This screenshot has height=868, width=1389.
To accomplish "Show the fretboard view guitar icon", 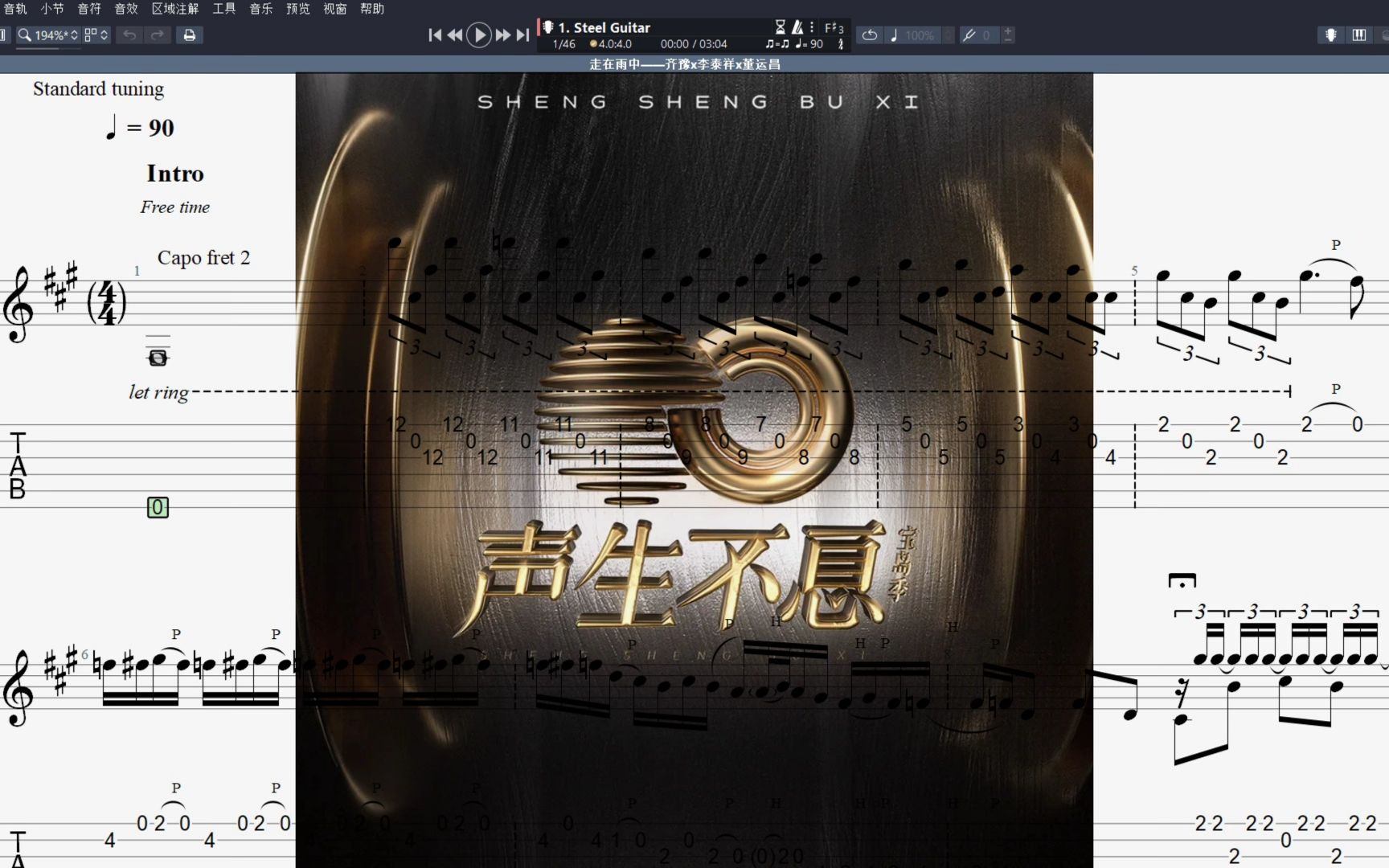I will (1331, 35).
